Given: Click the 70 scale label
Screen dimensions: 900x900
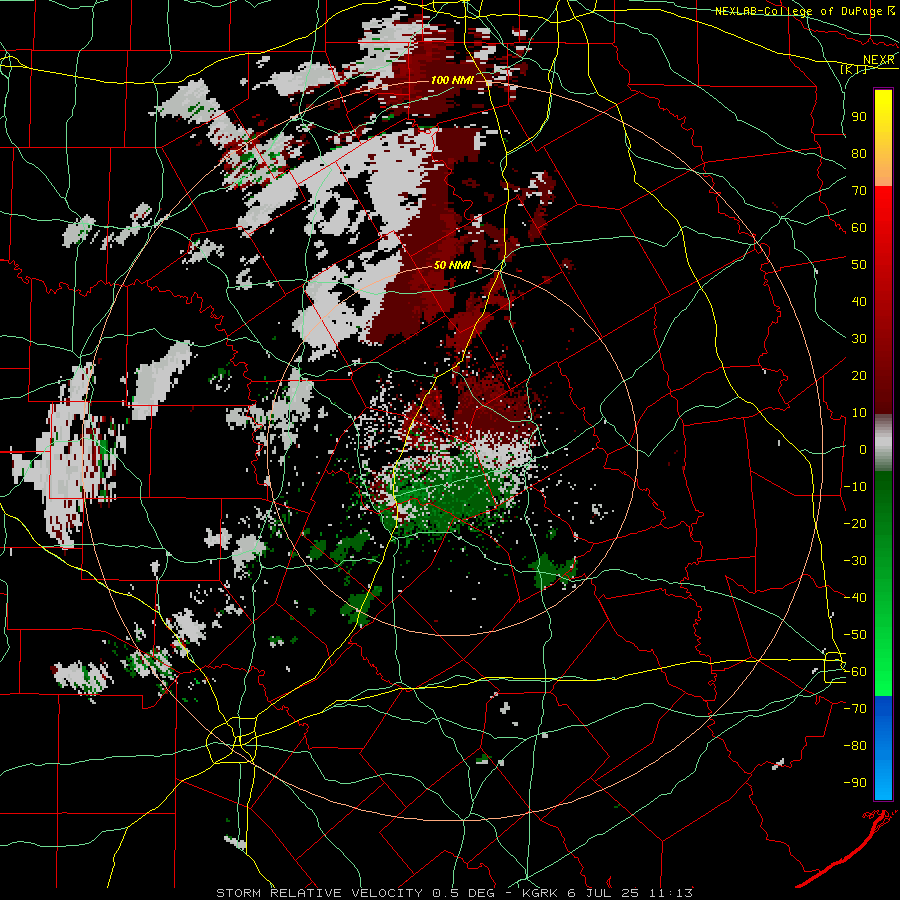Looking at the screenshot, I should pyautogui.click(x=859, y=191).
